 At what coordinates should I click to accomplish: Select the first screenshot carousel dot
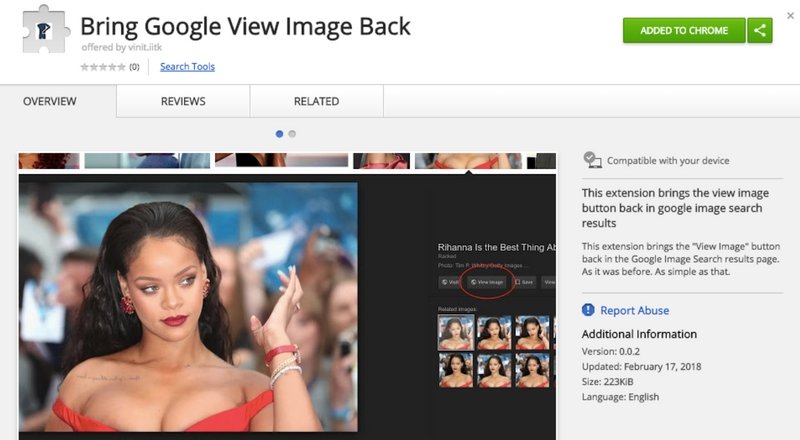279,134
